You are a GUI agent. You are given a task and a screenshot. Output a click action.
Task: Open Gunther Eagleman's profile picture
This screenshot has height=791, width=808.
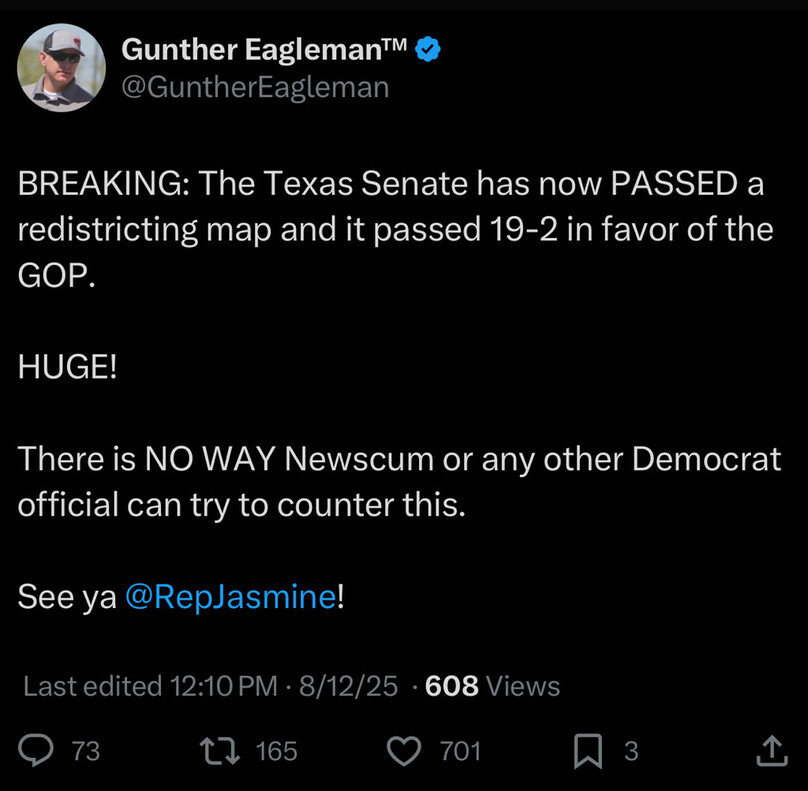point(61,68)
